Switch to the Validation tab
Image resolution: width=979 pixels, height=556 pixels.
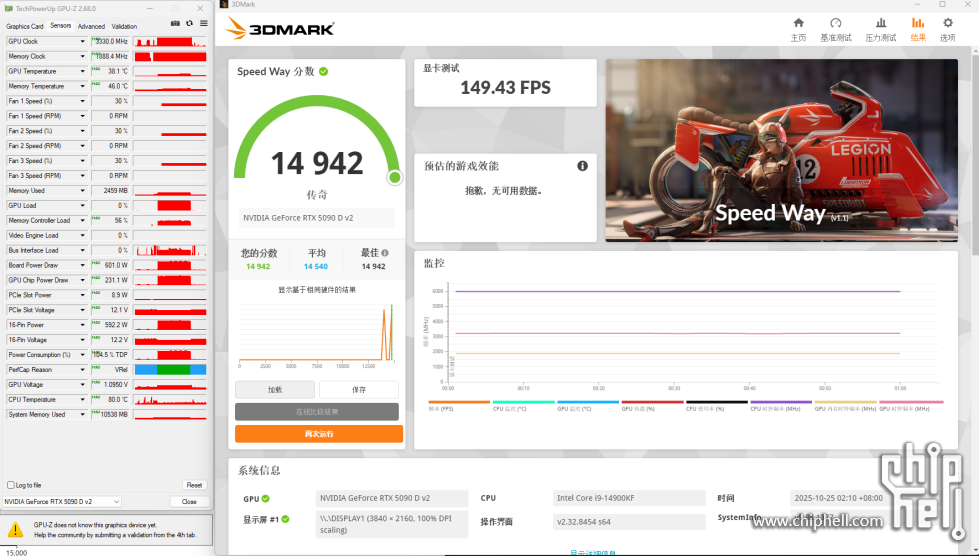124,26
